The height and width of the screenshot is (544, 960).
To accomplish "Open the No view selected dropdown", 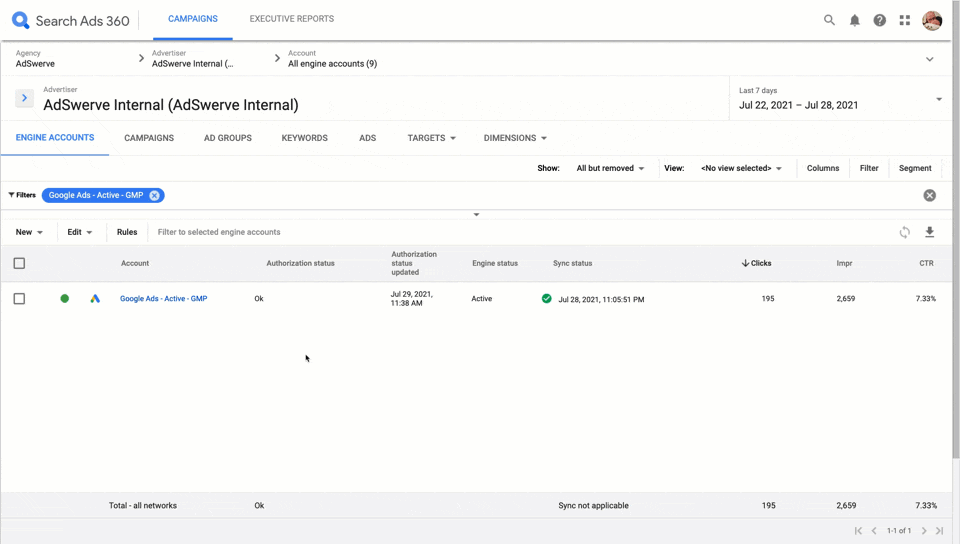I will coord(741,168).
